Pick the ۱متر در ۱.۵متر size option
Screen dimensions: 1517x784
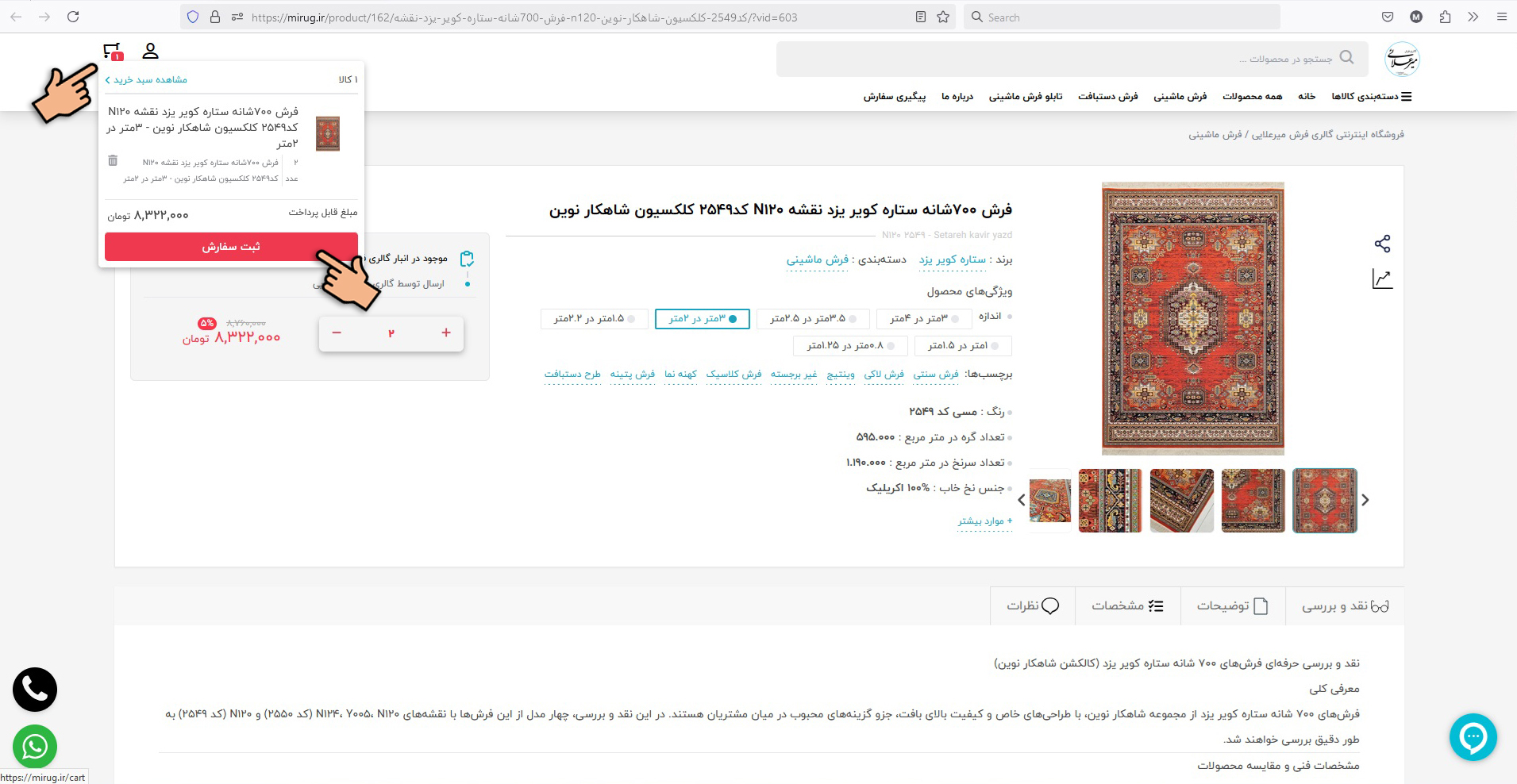963,346
